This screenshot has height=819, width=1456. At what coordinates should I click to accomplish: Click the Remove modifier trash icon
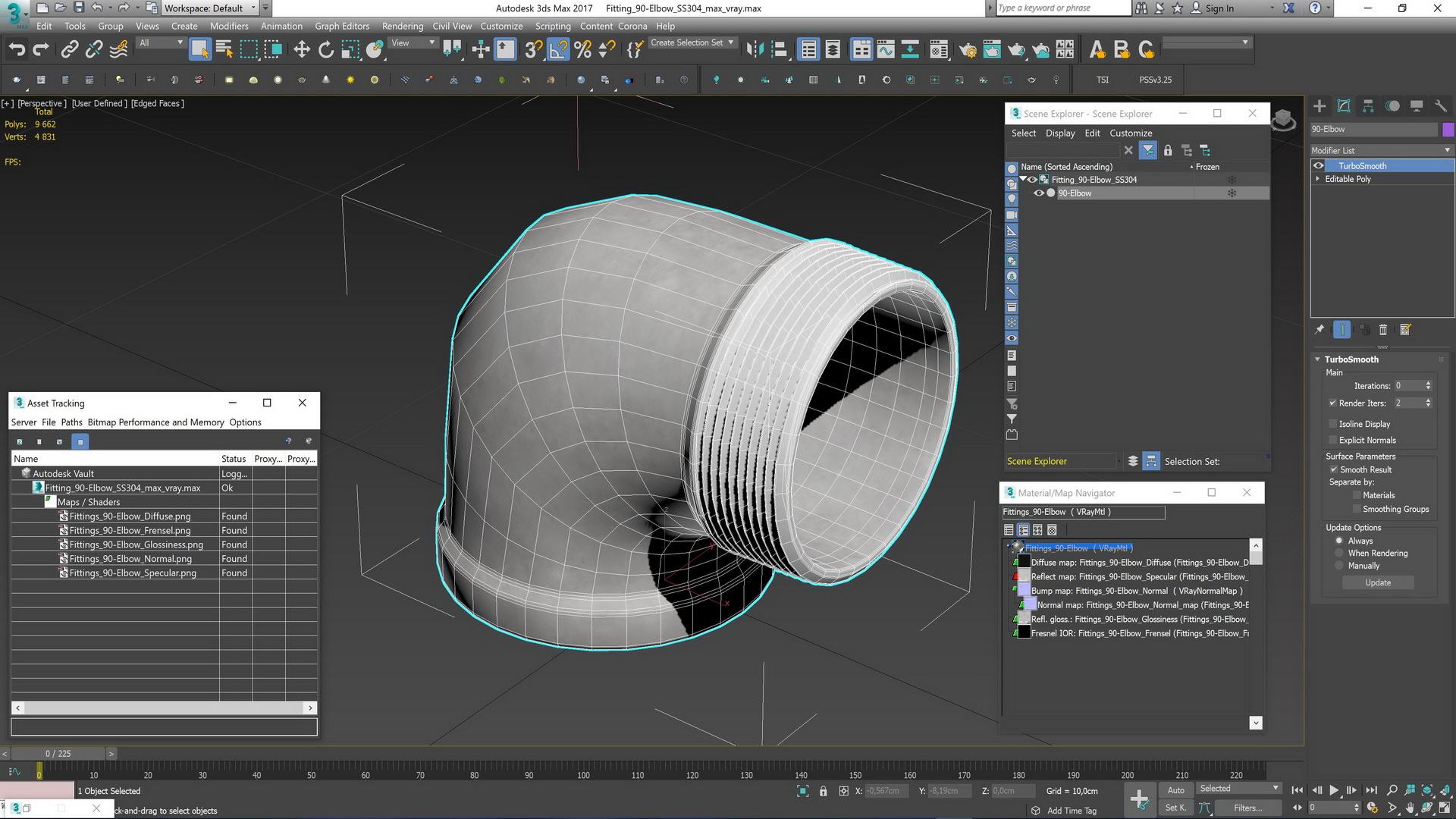(1382, 330)
